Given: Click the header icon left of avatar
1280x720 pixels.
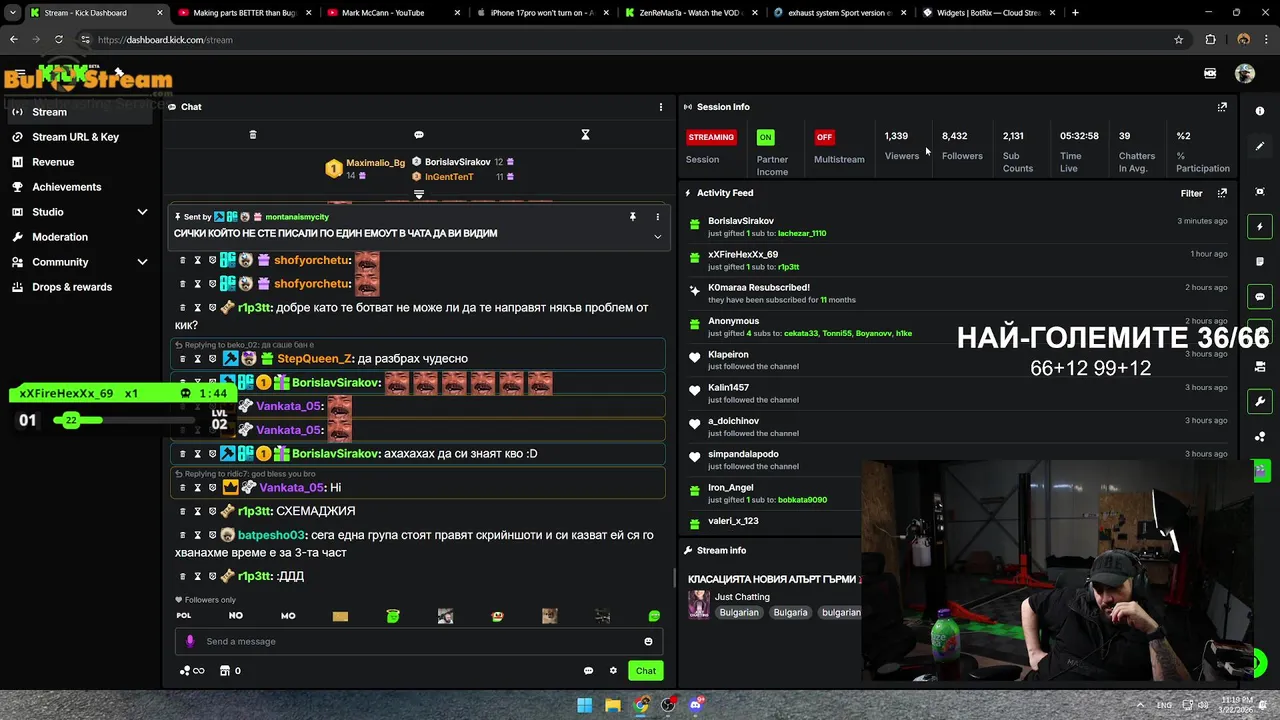Looking at the screenshot, I should [1210, 73].
